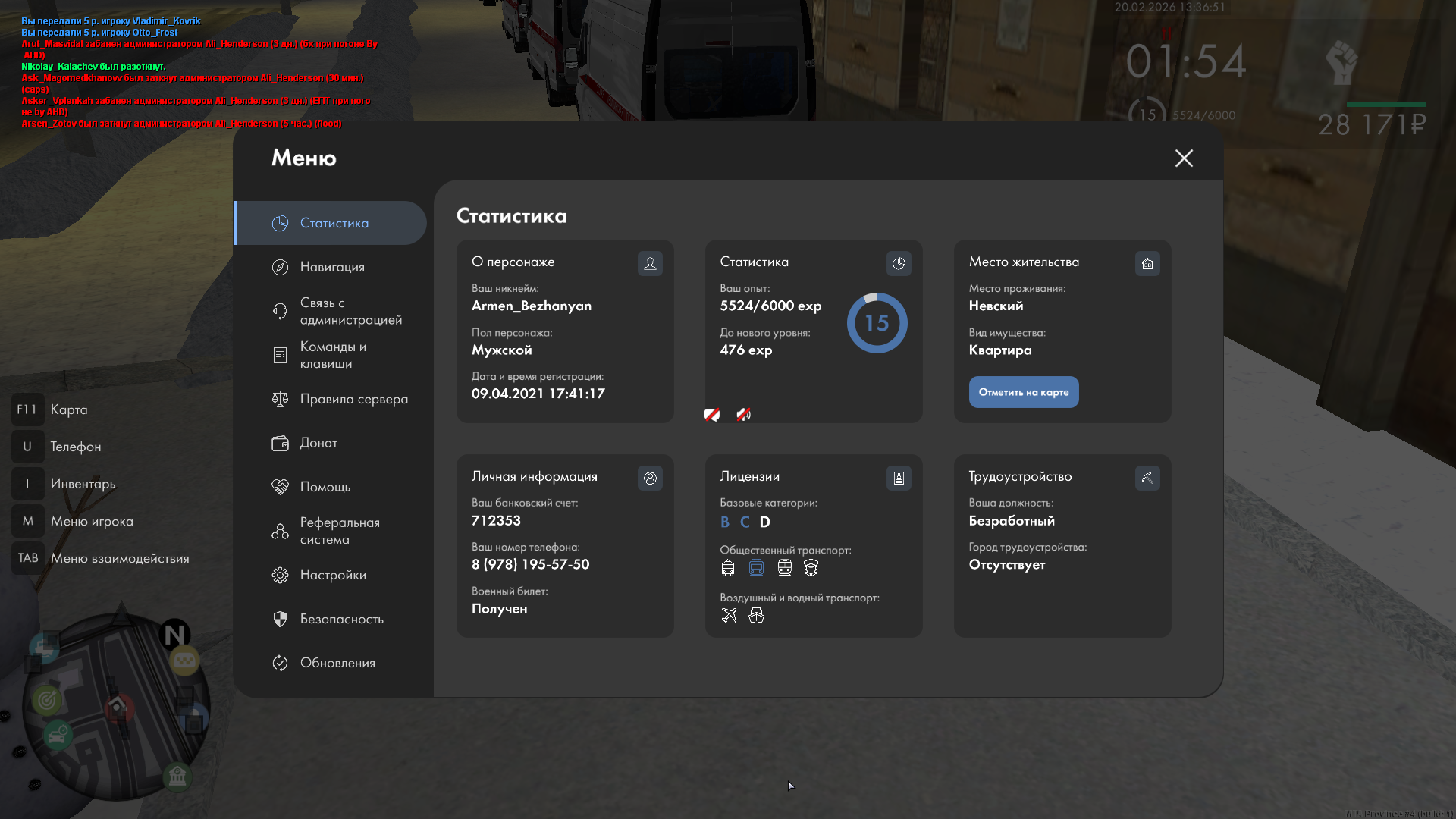Screen dimensions: 1456x819
Task: Open the Донат section
Action: coord(318,443)
